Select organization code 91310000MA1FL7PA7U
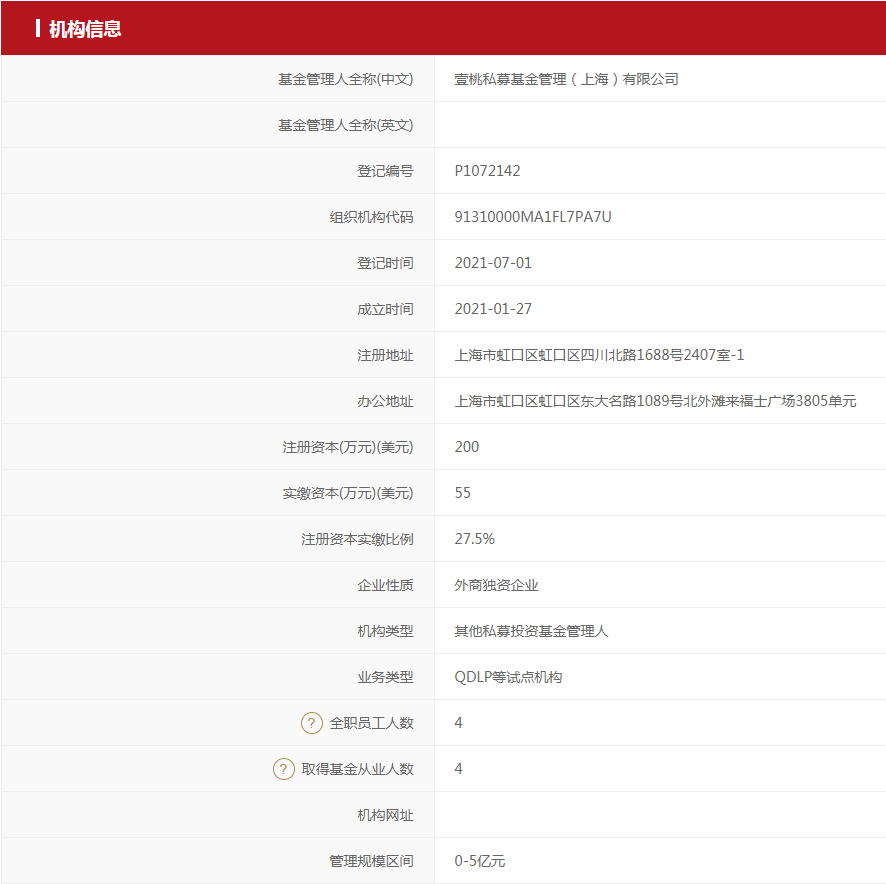 pos(533,217)
